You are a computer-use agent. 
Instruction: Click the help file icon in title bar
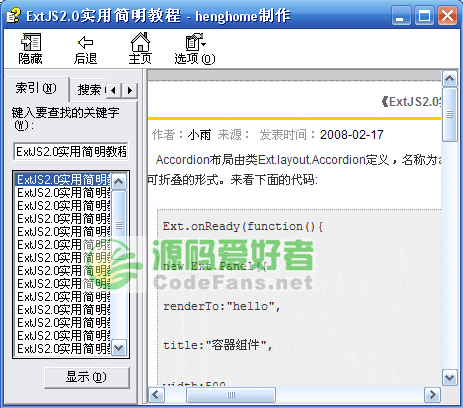14,15
